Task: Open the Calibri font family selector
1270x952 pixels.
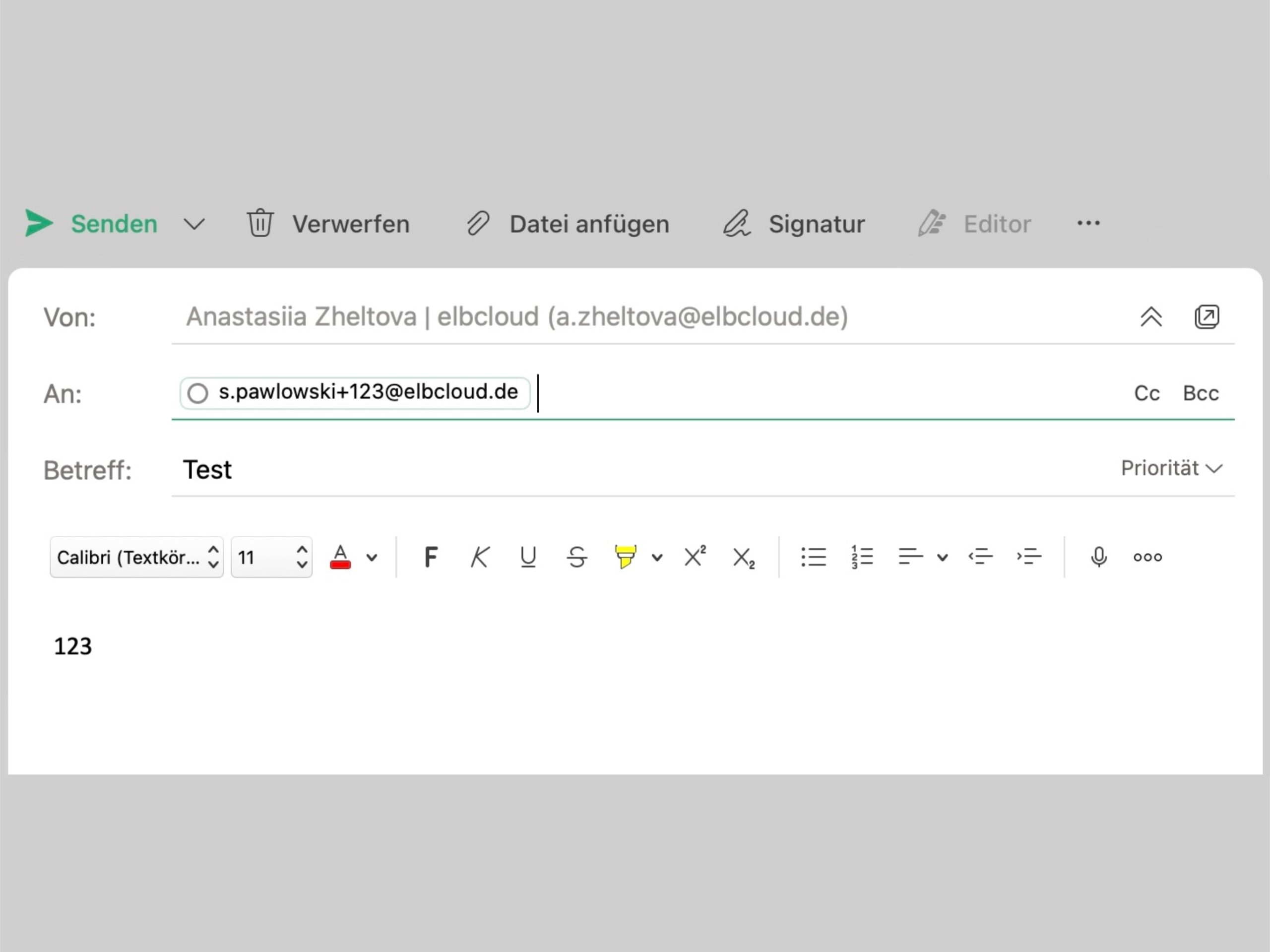Action: [x=136, y=557]
